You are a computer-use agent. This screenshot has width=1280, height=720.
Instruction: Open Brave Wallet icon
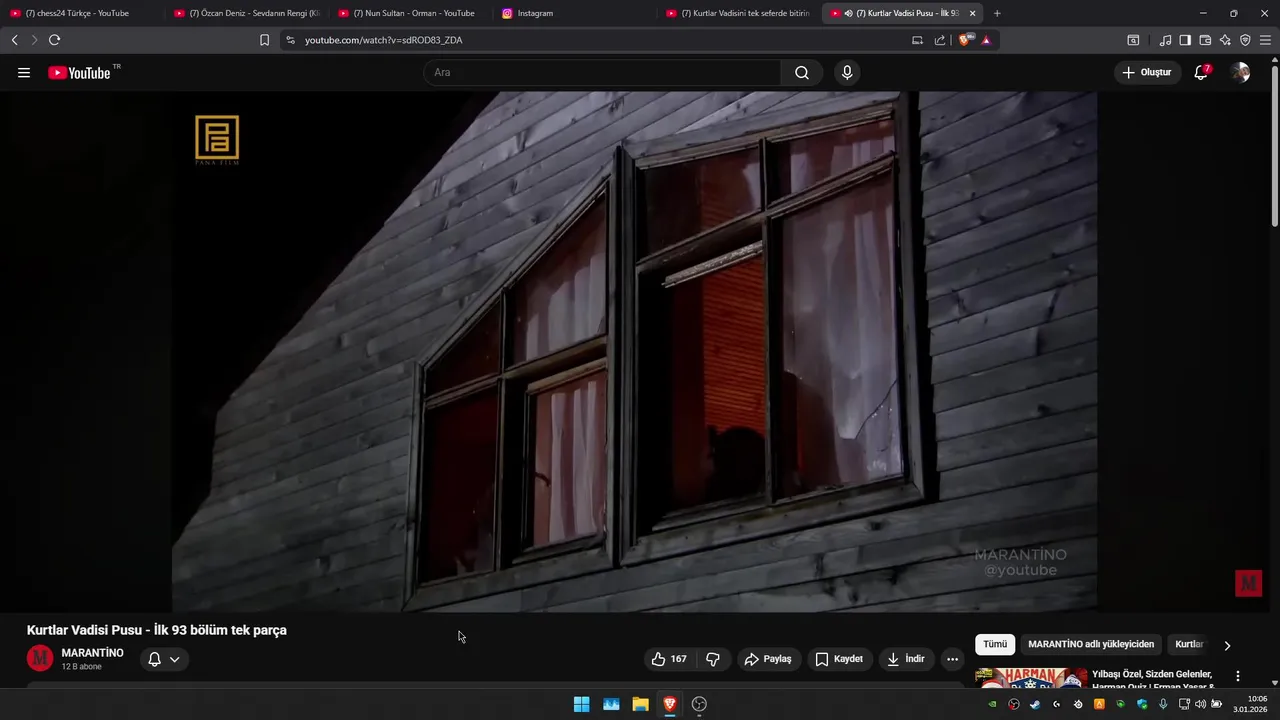coord(1205,40)
